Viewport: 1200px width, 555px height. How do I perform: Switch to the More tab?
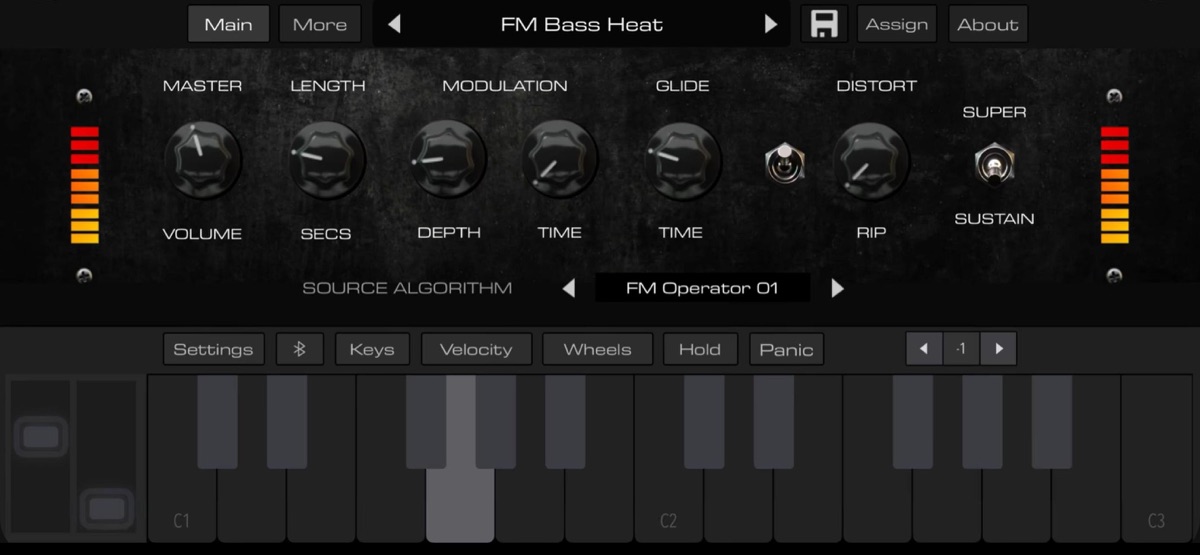319,24
